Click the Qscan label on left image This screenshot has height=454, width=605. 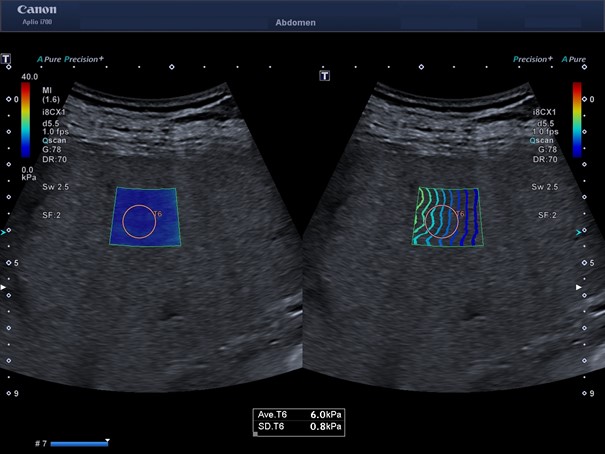pos(49,141)
